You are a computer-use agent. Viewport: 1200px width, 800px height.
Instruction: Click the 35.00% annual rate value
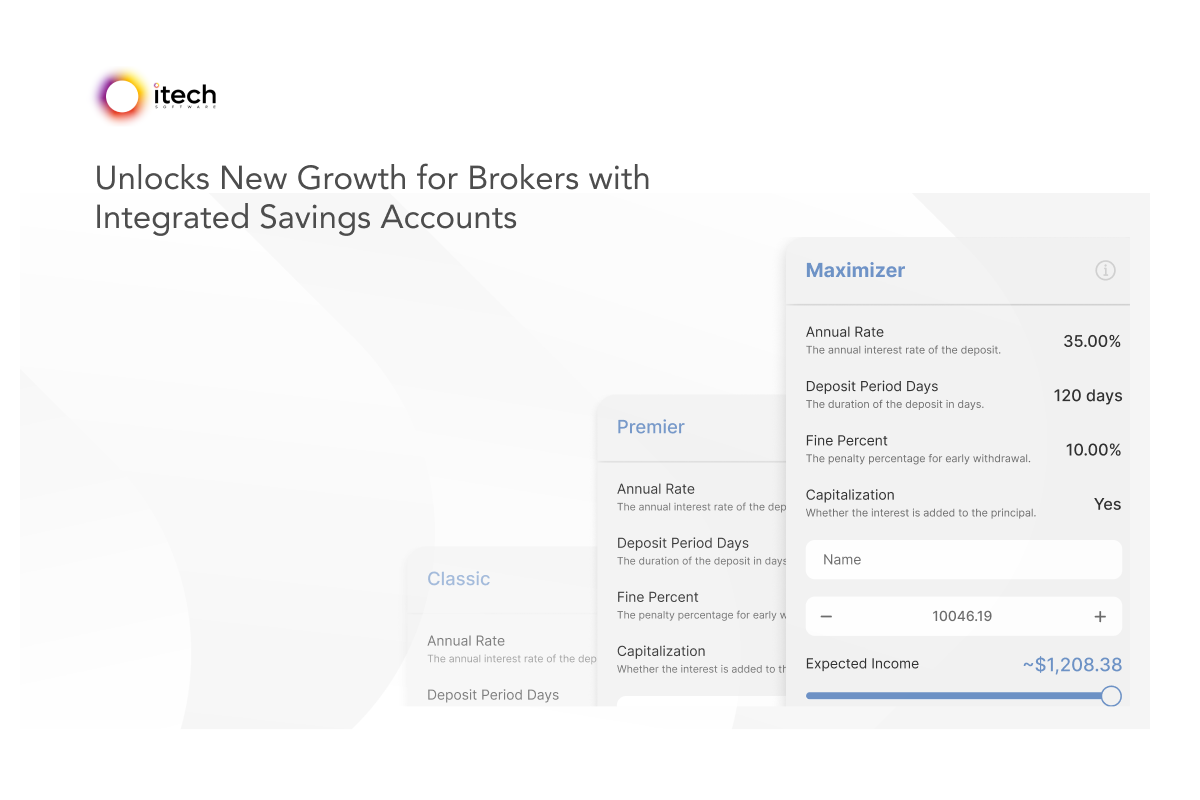click(1092, 341)
